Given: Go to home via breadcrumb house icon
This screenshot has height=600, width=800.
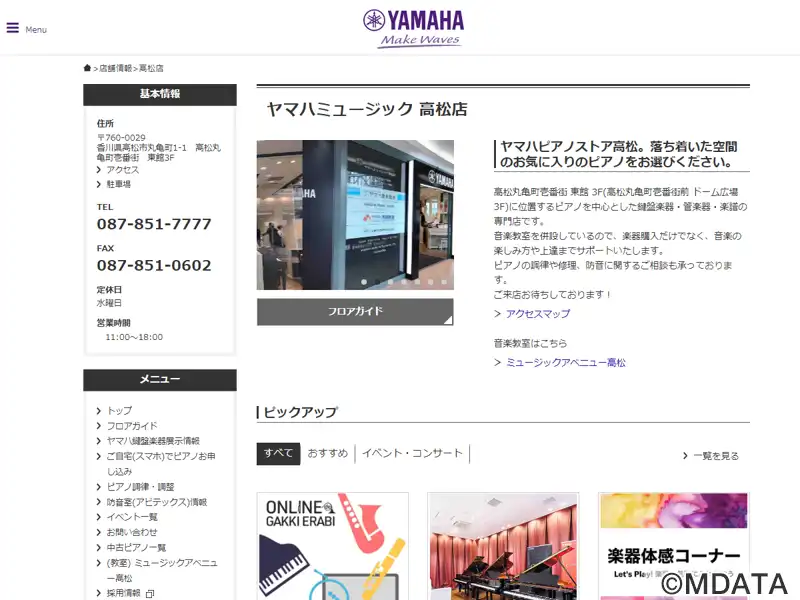Looking at the screenshot, I should coord(87,68).
